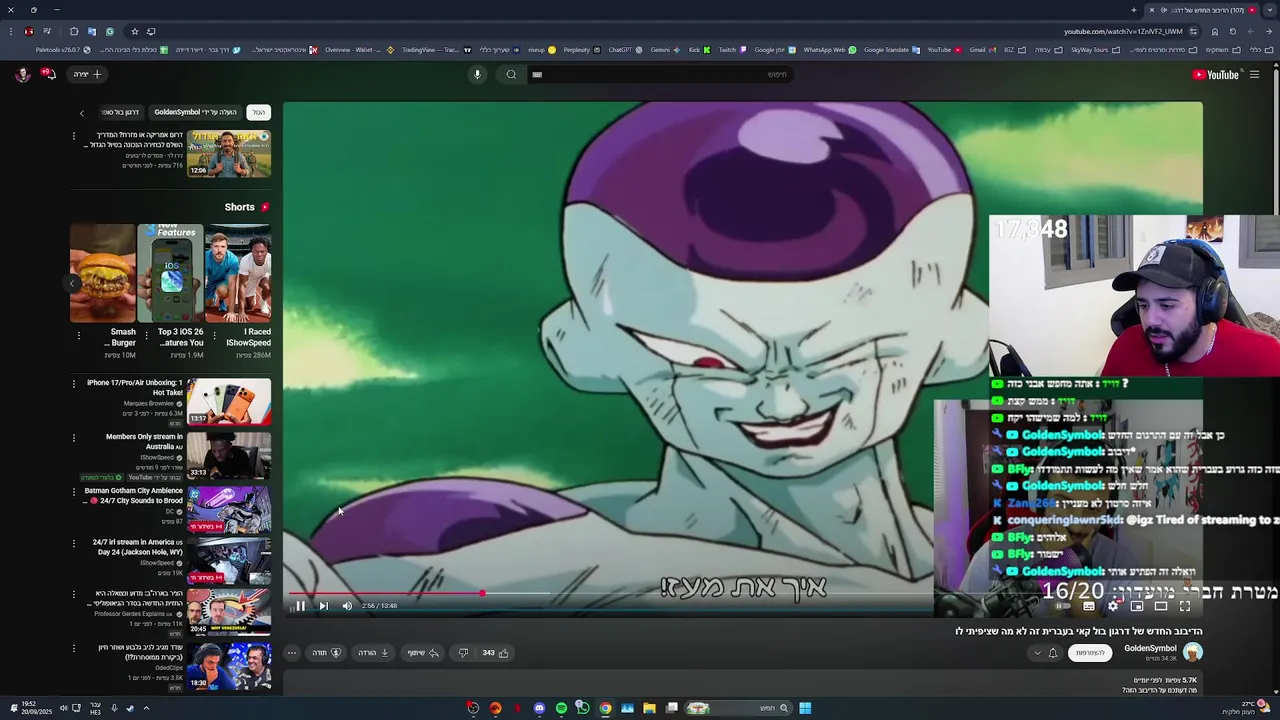The image size is (1280, 720).
Task: Like the video showing 343 likes
Action: 496,653
